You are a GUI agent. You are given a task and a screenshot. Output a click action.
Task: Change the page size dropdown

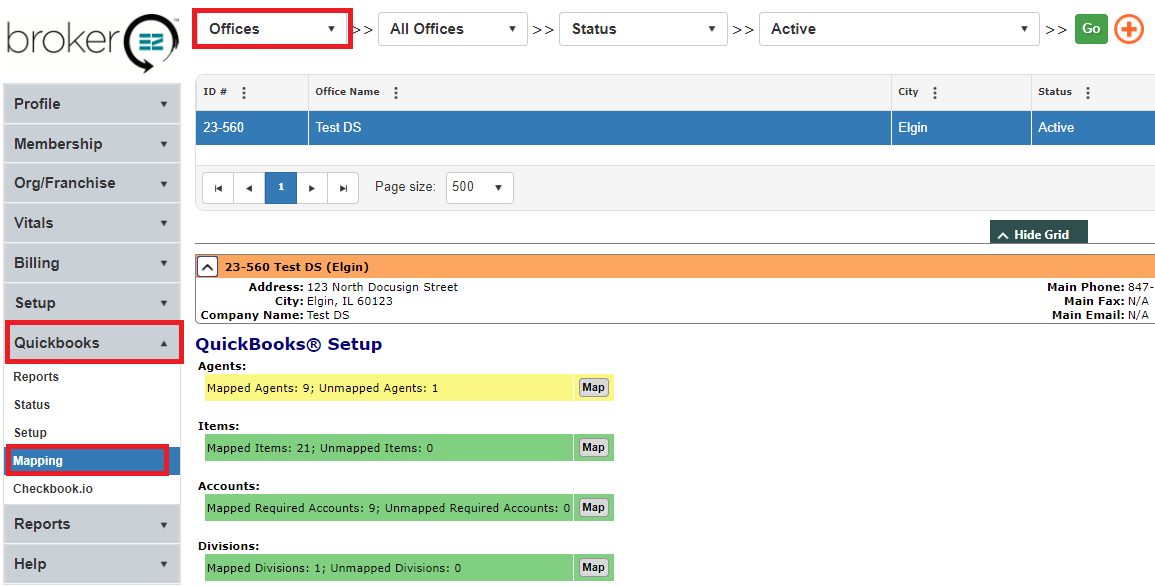(x=479, y=187)
